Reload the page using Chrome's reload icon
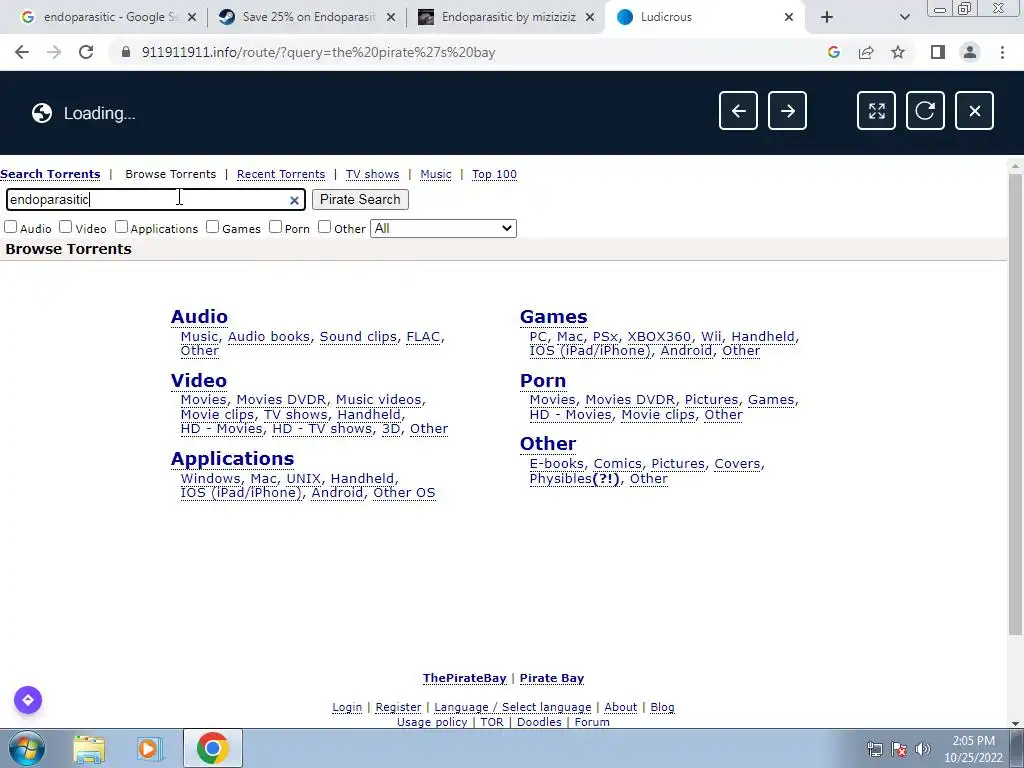 tap(86, 52)
